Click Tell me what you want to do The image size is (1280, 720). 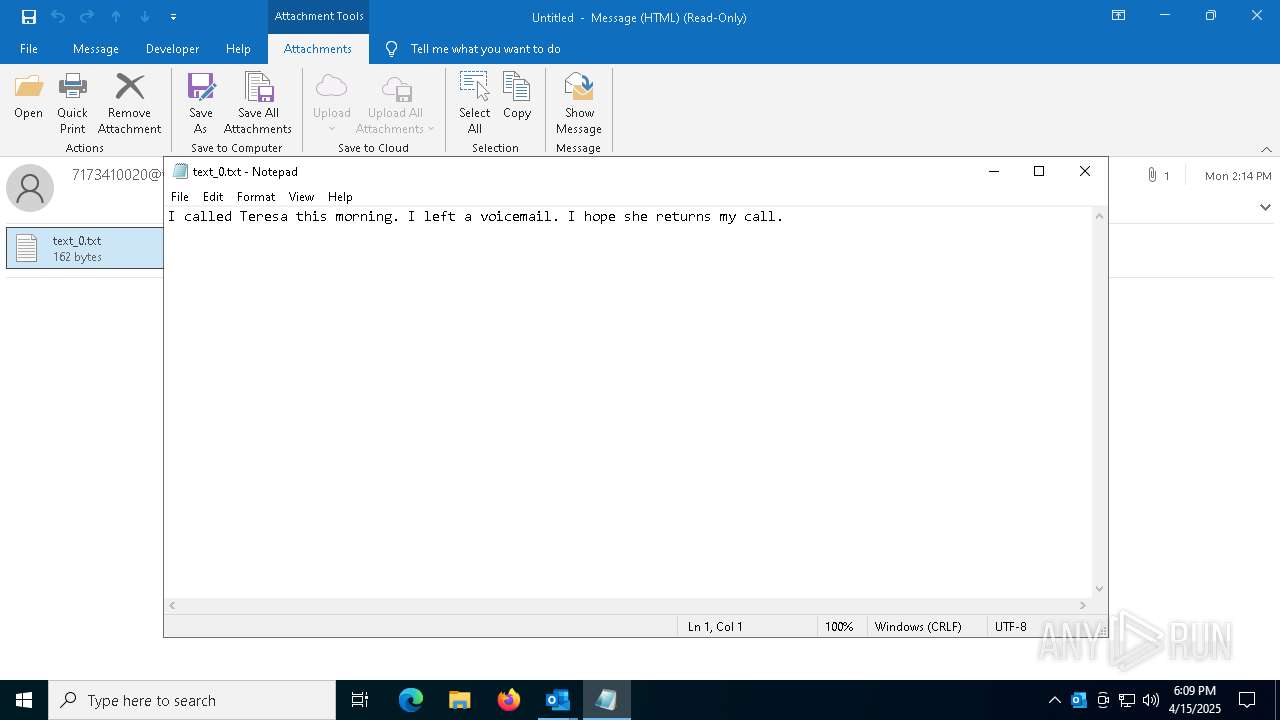[x=485, y=49]
